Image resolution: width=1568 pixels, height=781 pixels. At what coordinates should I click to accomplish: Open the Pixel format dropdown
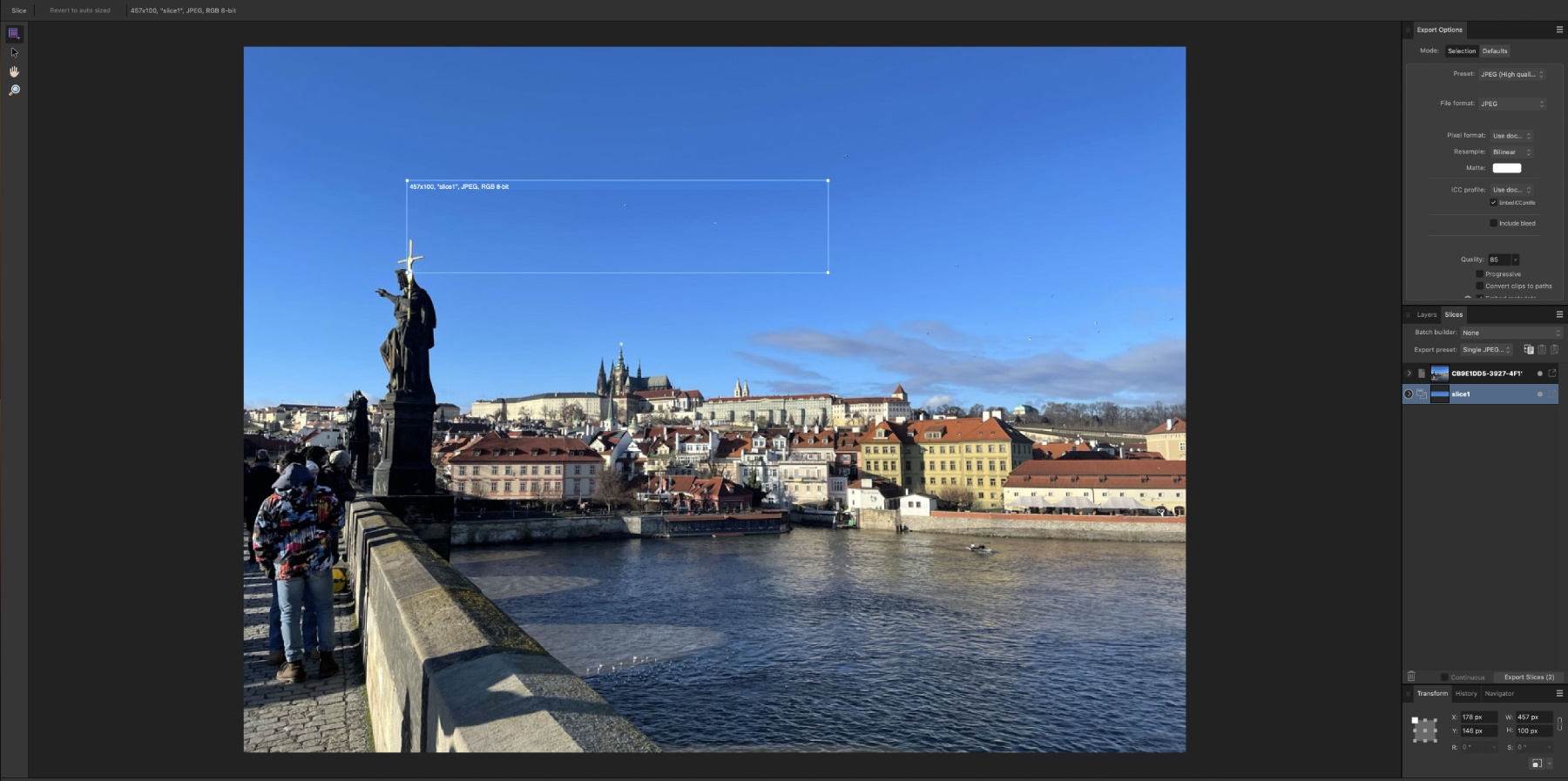tap(1511, 136)
